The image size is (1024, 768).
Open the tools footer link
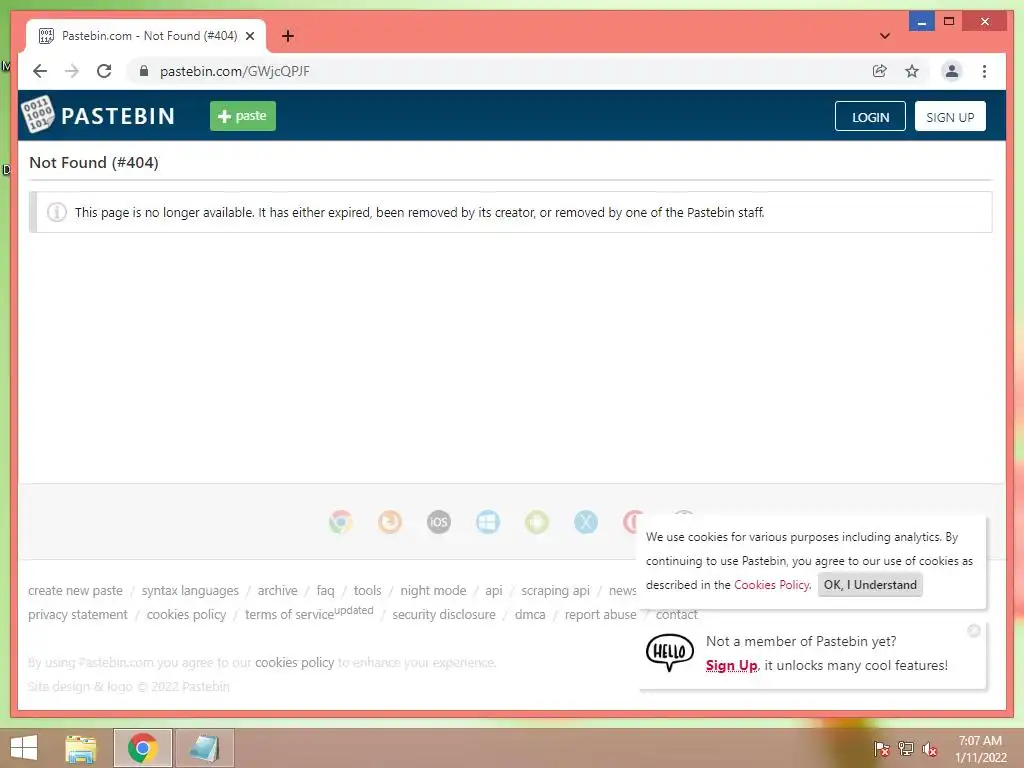click(x=367, y=590)
